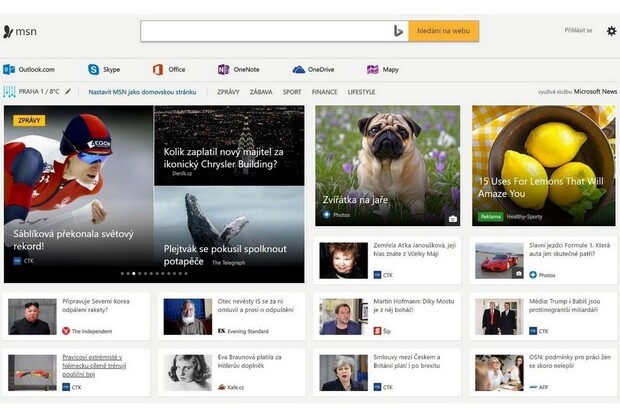Click 'The Telegraph' source label
Viewport: 620px width, 413px height.
(x=229, y=262)
